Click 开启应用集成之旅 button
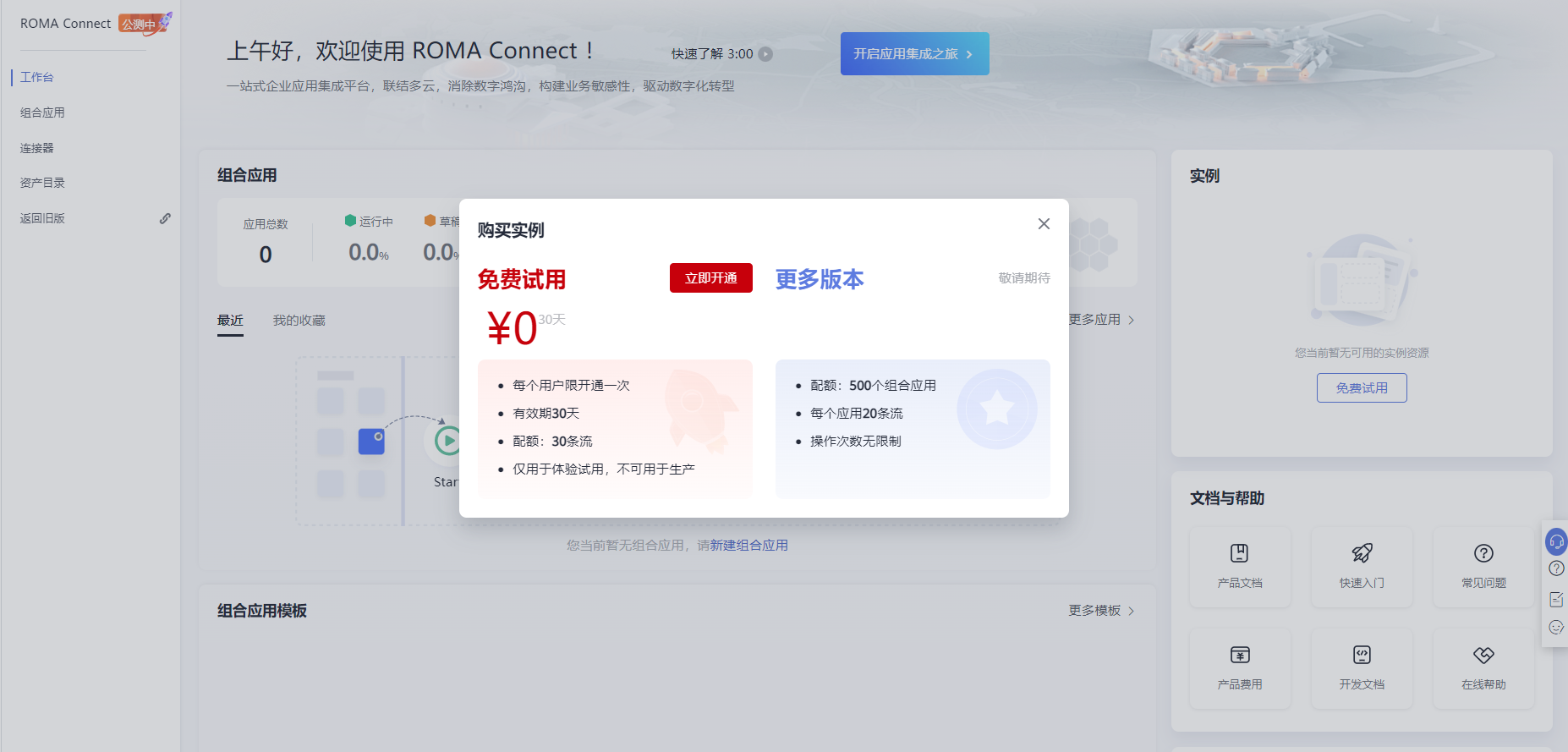Screen dimensions: 1568x752 point(914,53)
